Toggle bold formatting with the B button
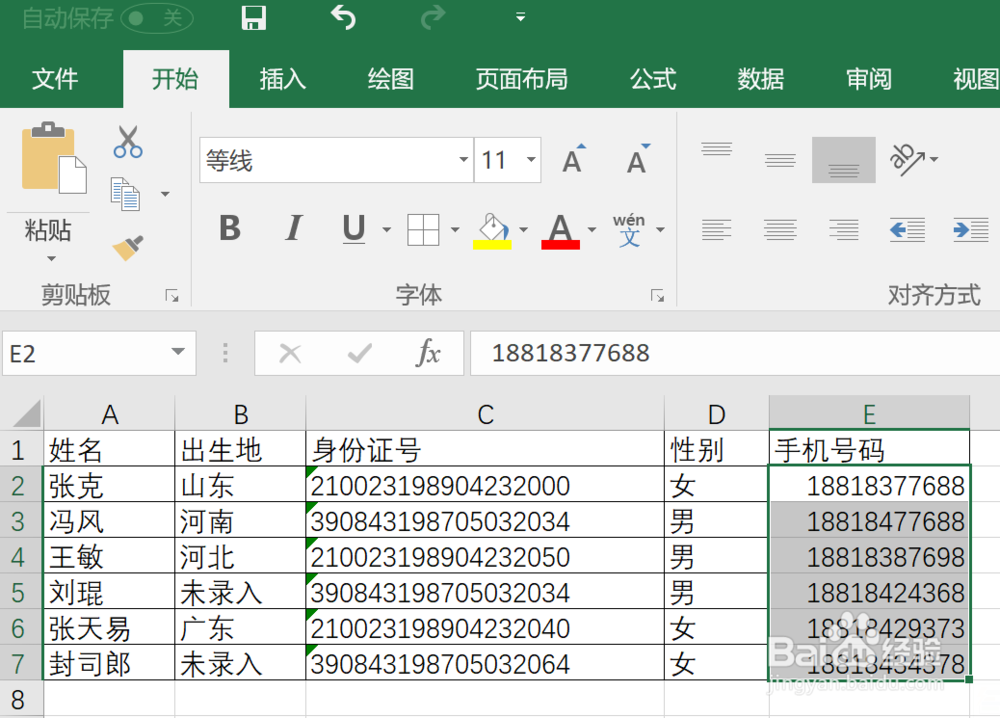 click(x=229, y=229)
